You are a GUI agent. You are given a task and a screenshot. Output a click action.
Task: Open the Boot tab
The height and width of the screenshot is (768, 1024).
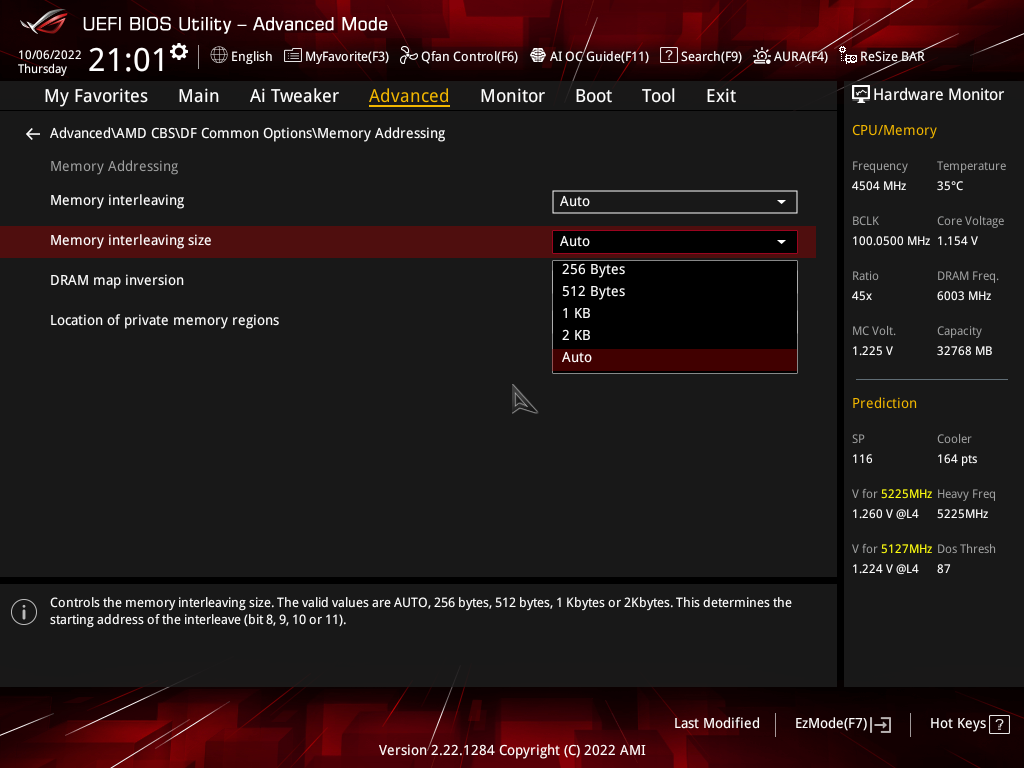click(593, 96)
